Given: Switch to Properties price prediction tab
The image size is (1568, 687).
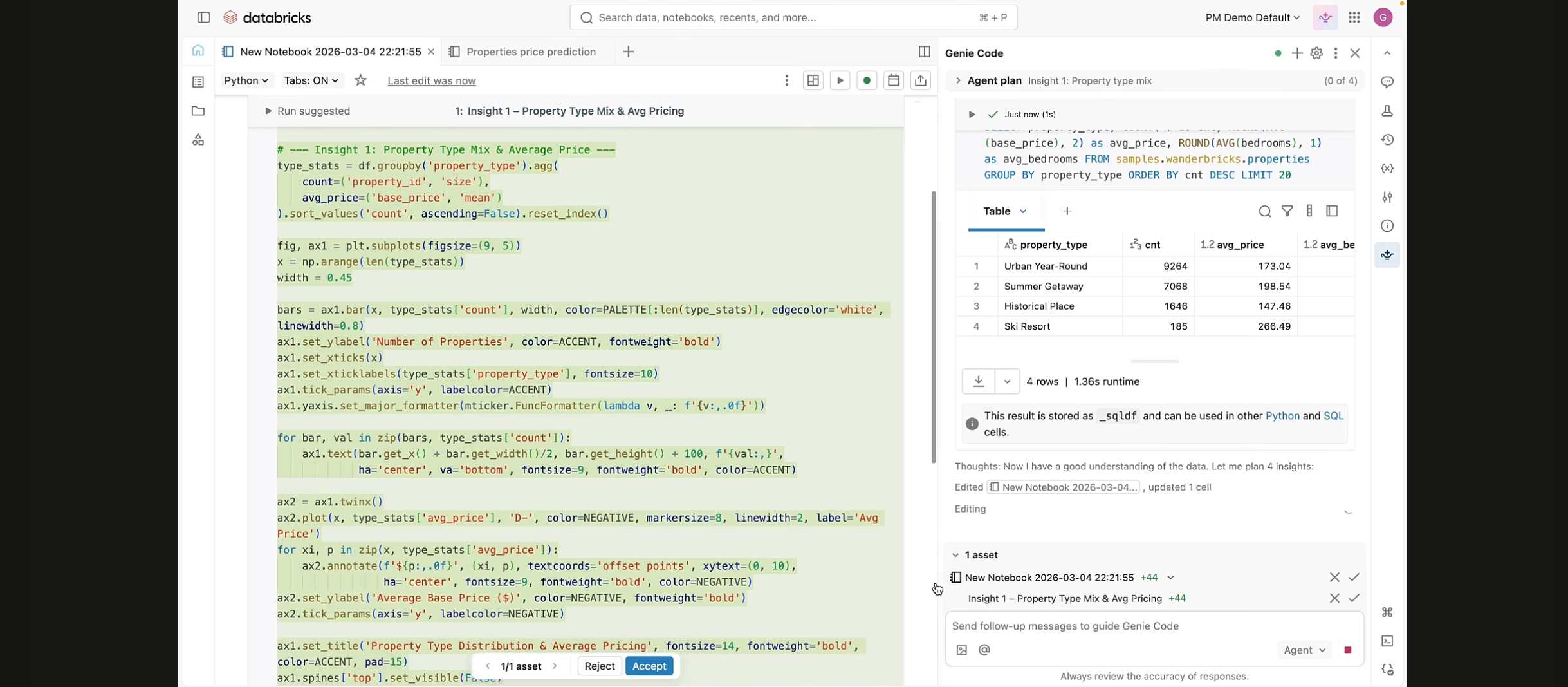Looking at the screenshot, I should (x=531, y=52).
